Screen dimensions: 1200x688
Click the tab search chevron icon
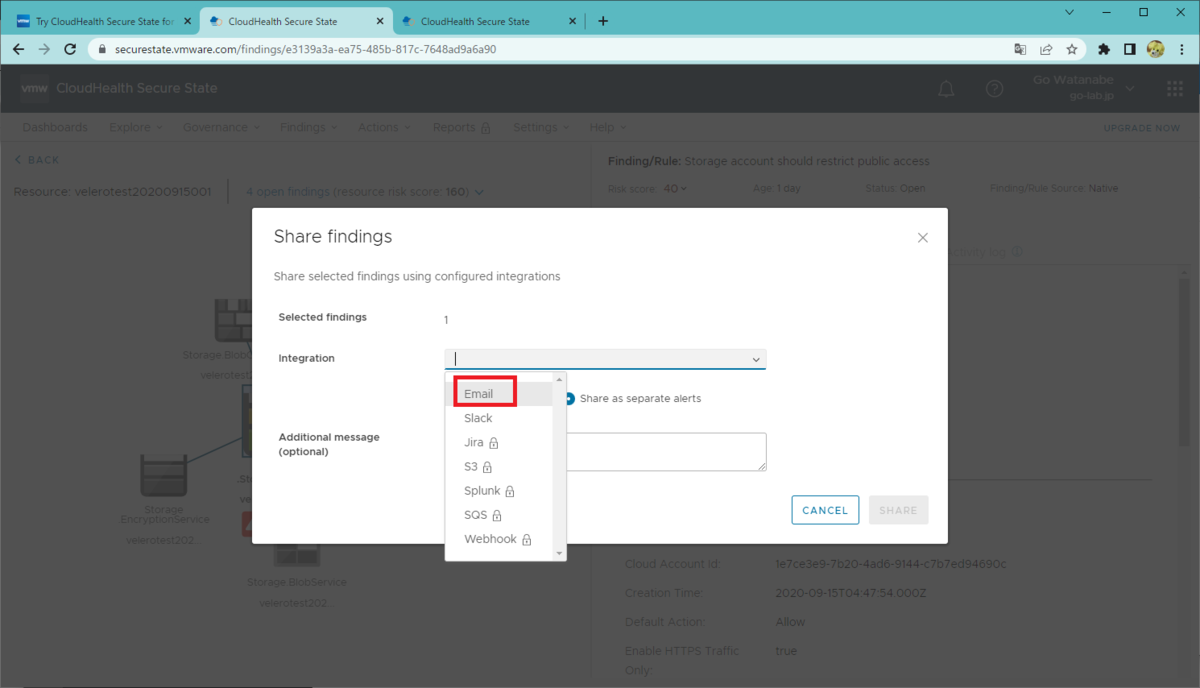1069,13
